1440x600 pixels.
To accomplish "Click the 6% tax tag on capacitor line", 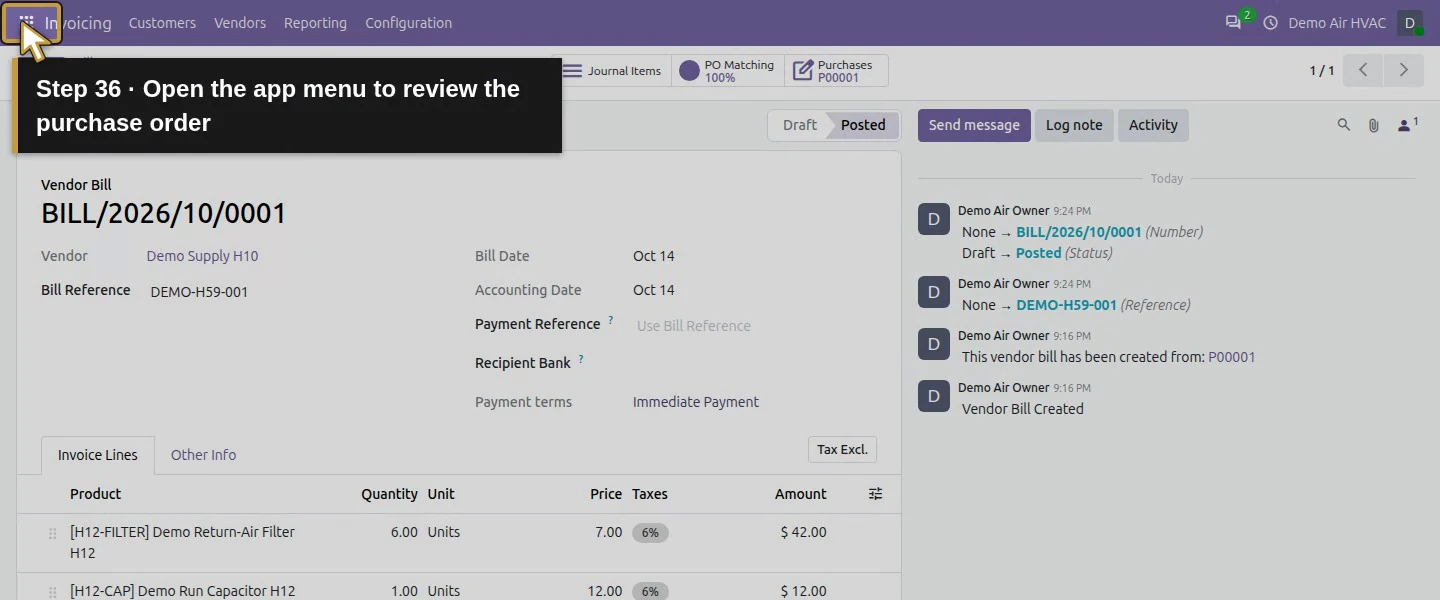I will coord(650,591).
